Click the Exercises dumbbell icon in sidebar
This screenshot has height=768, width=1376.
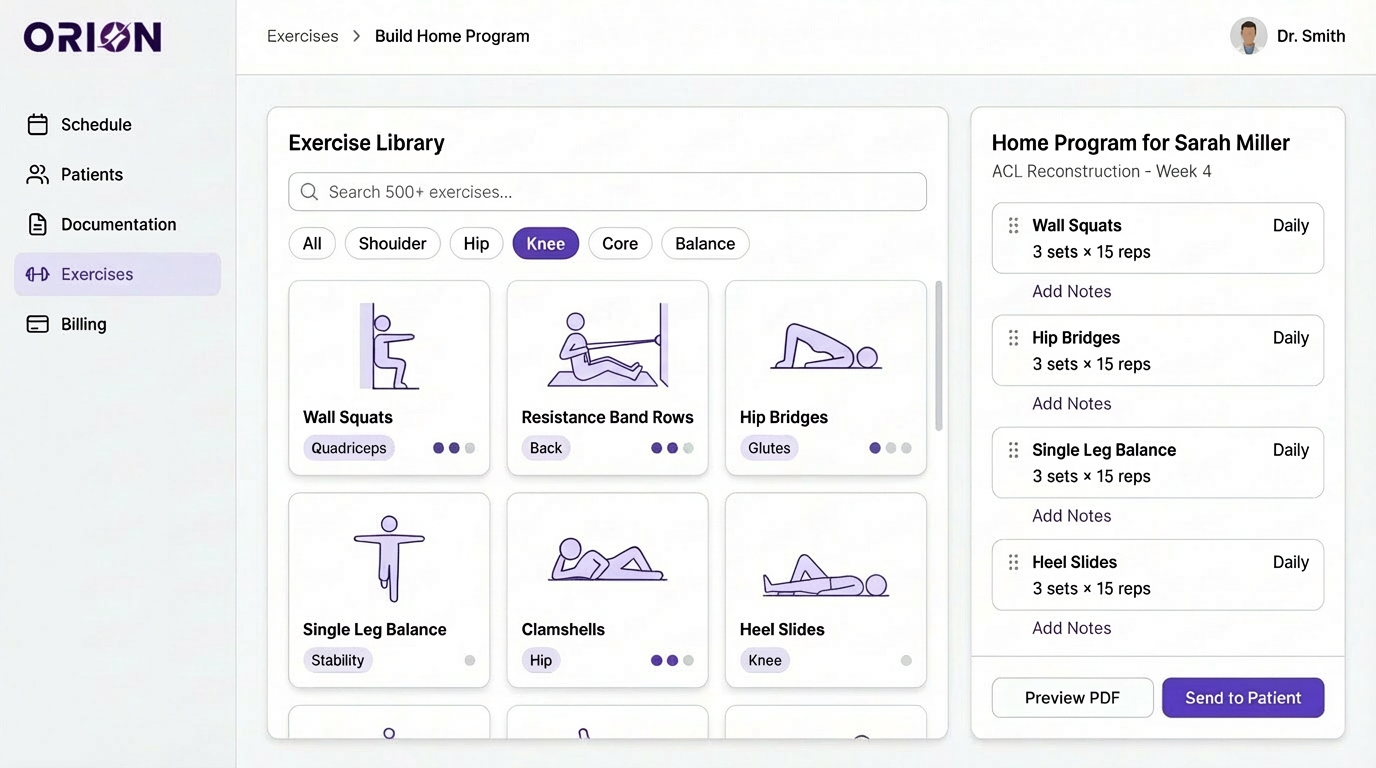[37, 274]
